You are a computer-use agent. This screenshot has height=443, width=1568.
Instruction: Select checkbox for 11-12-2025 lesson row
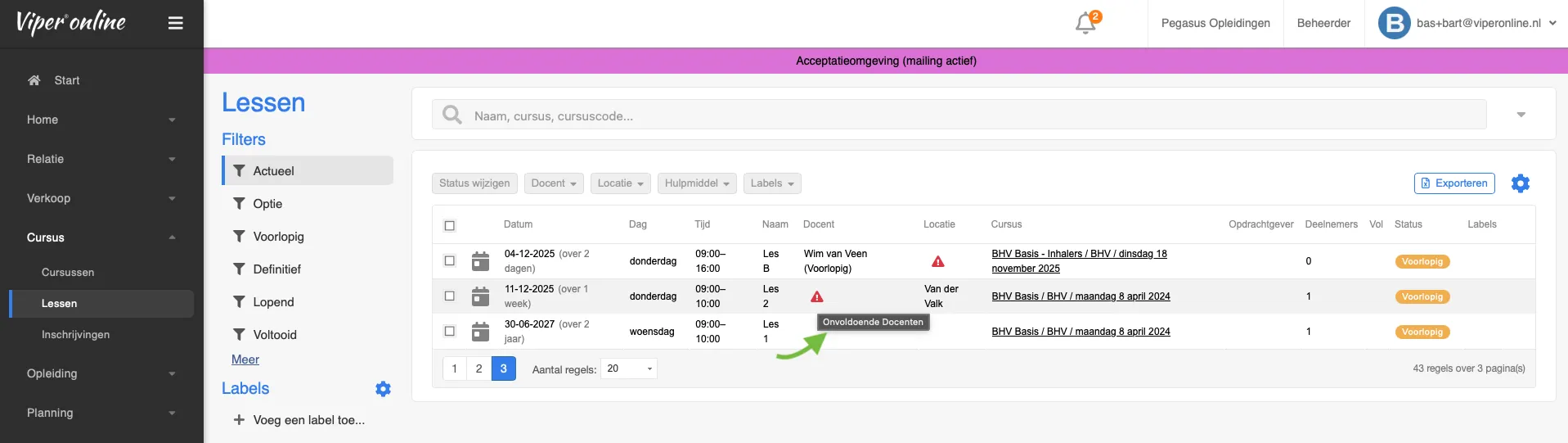tap(449, 296)
